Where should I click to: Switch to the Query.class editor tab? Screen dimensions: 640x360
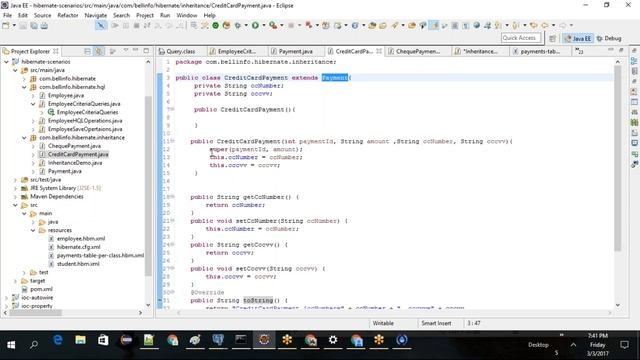[181, 51]
